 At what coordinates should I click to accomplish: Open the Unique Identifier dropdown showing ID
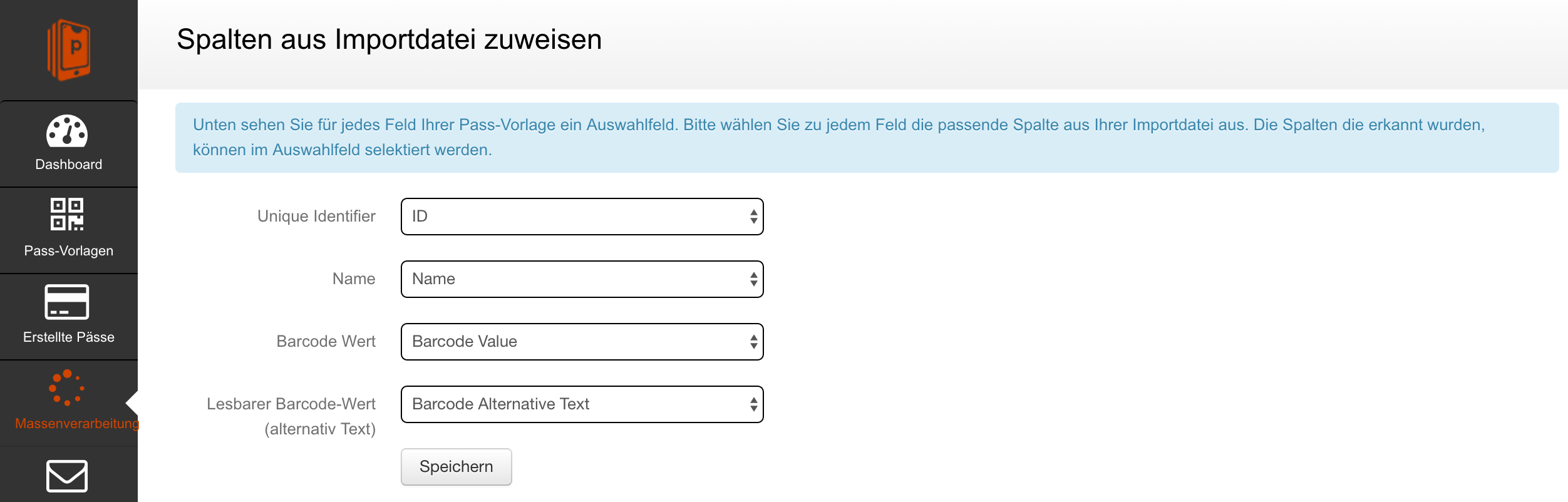point(582,217)
